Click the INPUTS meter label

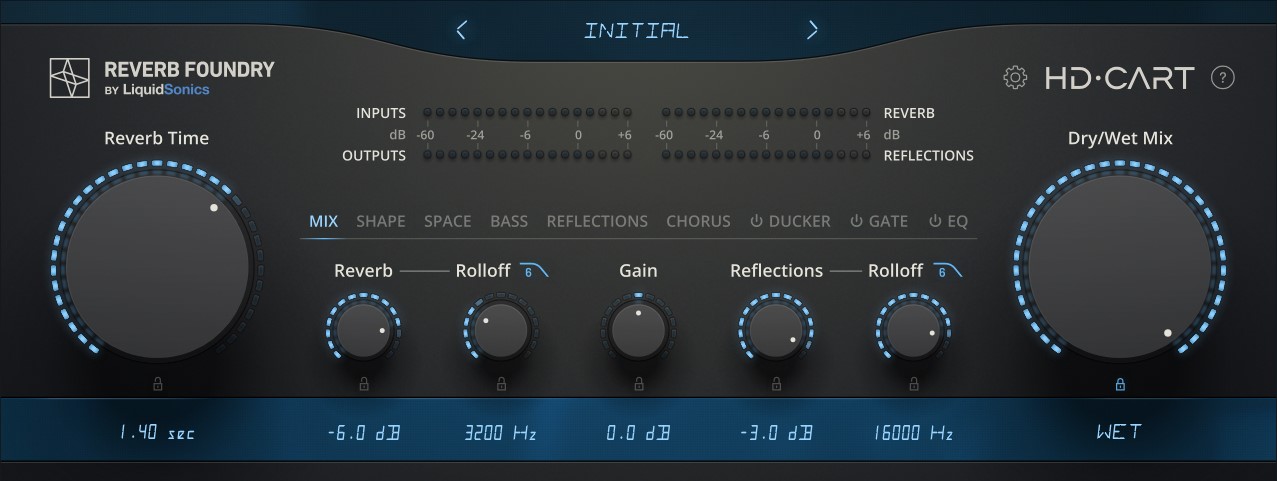[x=381, y=113]
